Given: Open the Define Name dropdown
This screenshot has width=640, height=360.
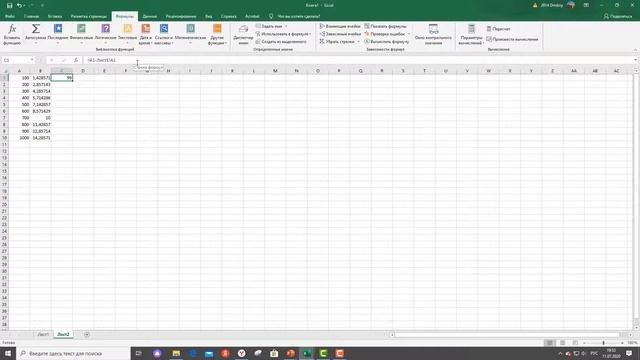Looking at the screenshot, I should (x=286, y=26).
